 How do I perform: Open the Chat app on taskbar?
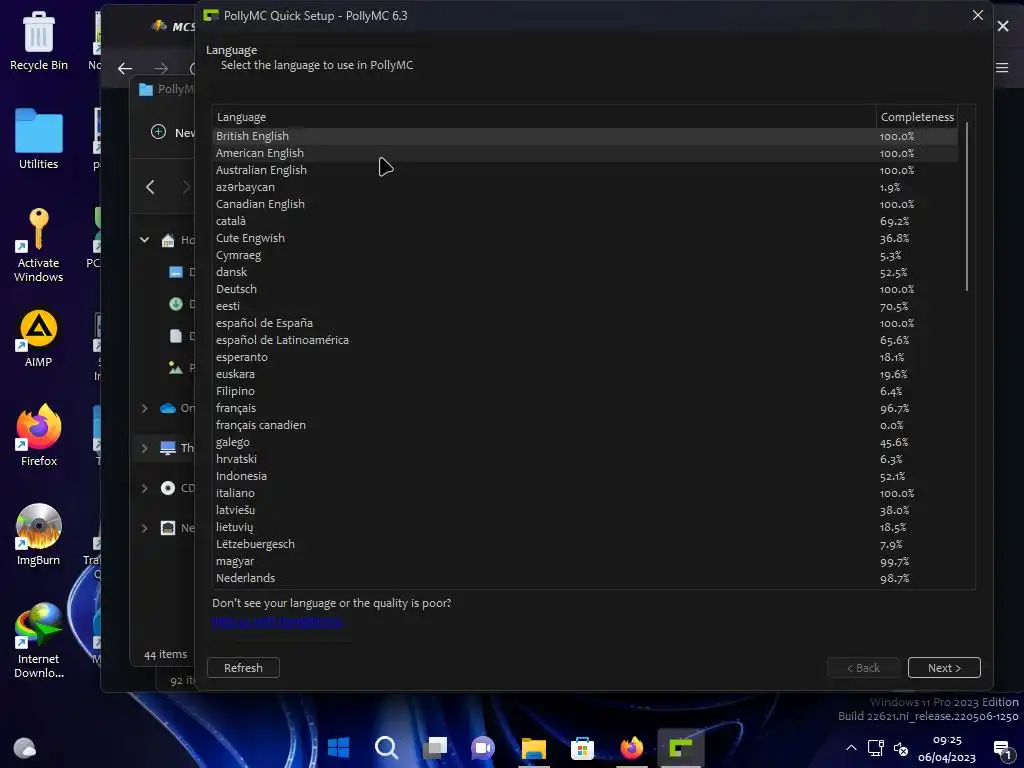pyautogui.click(x=483, y=747)
